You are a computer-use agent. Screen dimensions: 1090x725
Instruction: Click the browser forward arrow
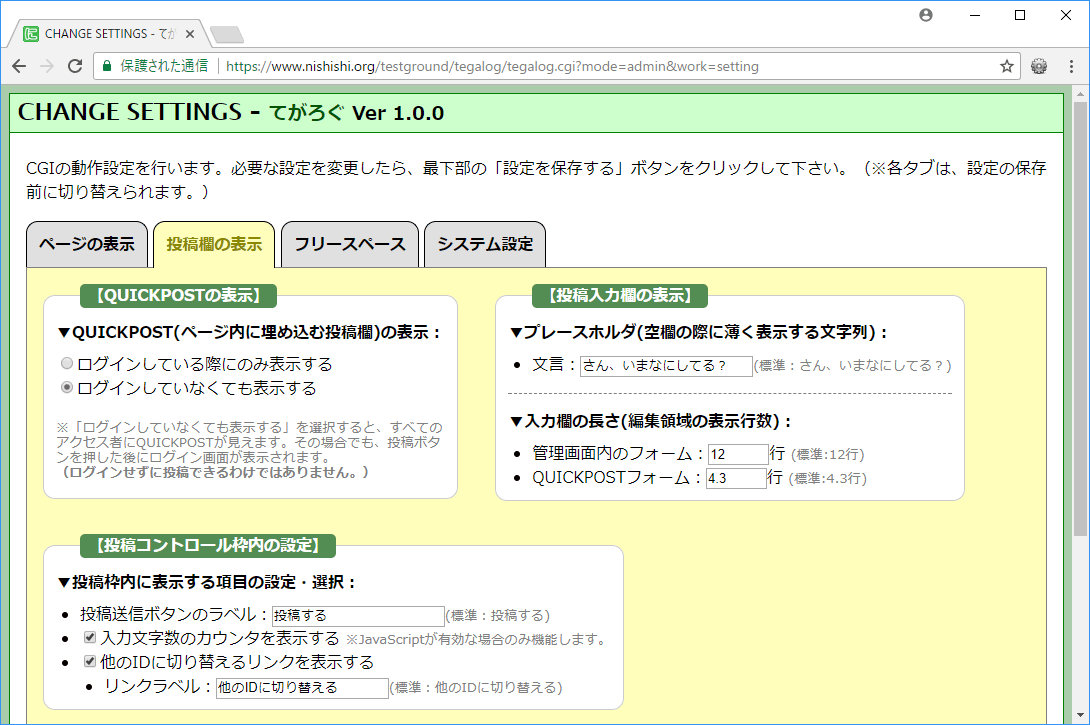(47, 66)
